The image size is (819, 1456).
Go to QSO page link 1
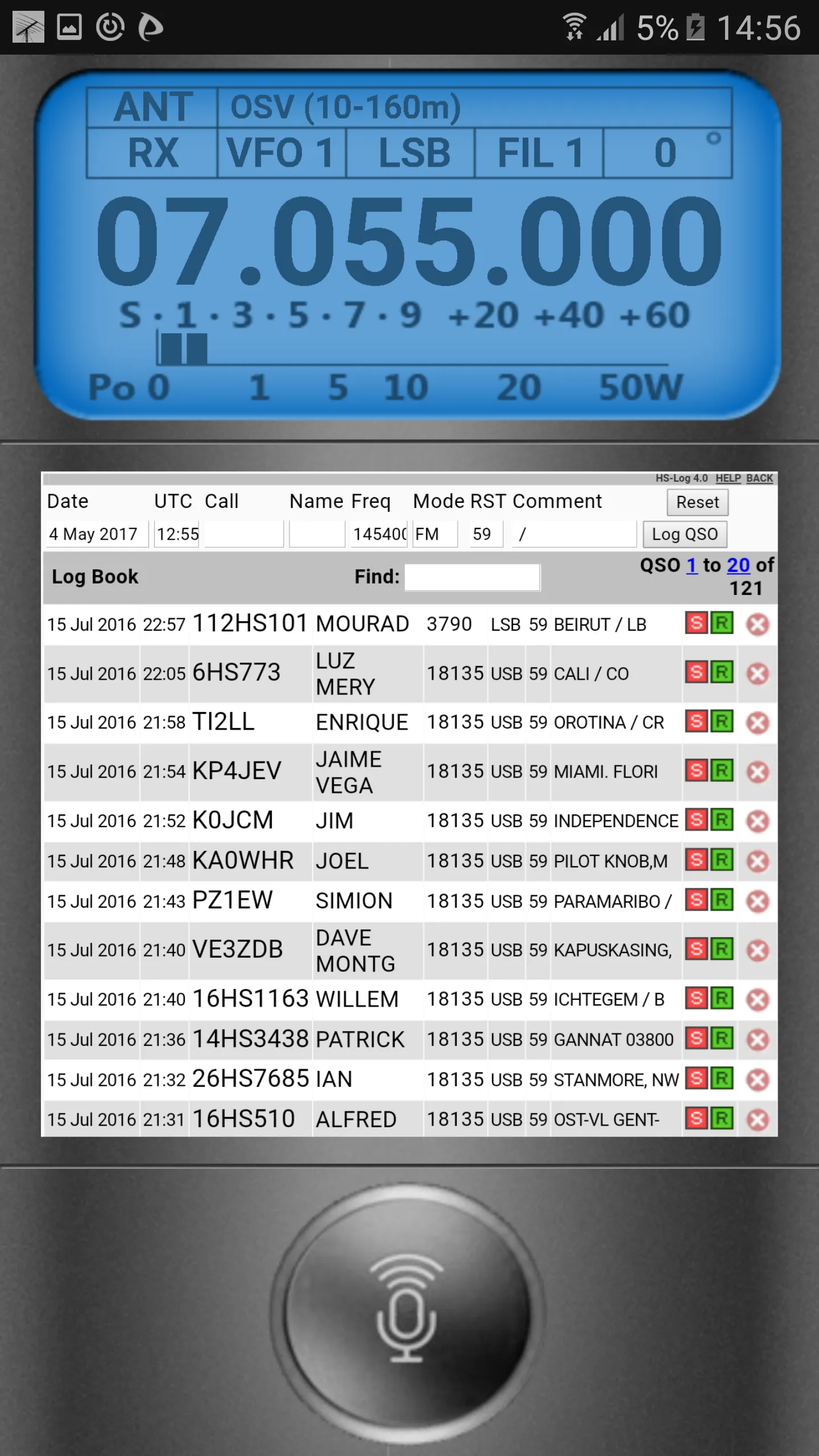coord(692,565)
